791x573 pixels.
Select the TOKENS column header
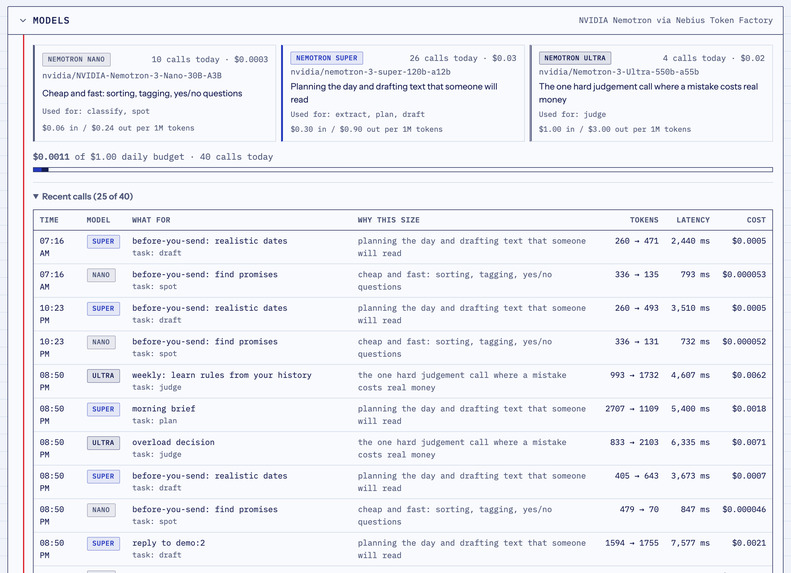point(644,220)
